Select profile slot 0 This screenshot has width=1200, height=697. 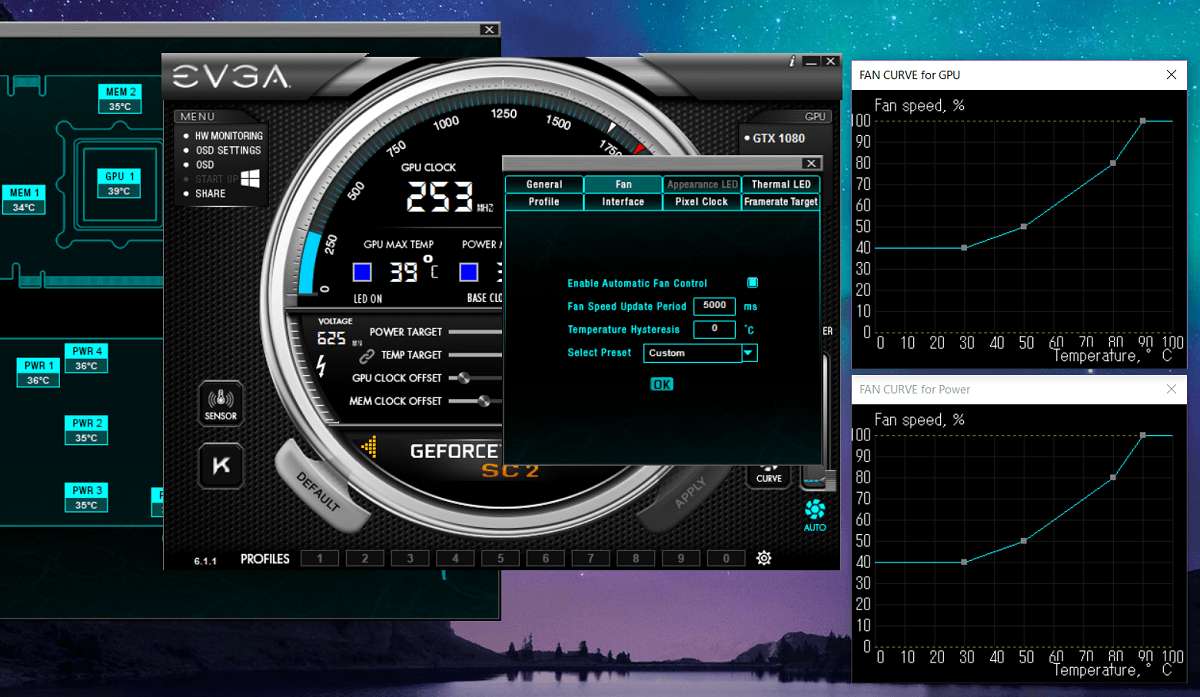727,558
